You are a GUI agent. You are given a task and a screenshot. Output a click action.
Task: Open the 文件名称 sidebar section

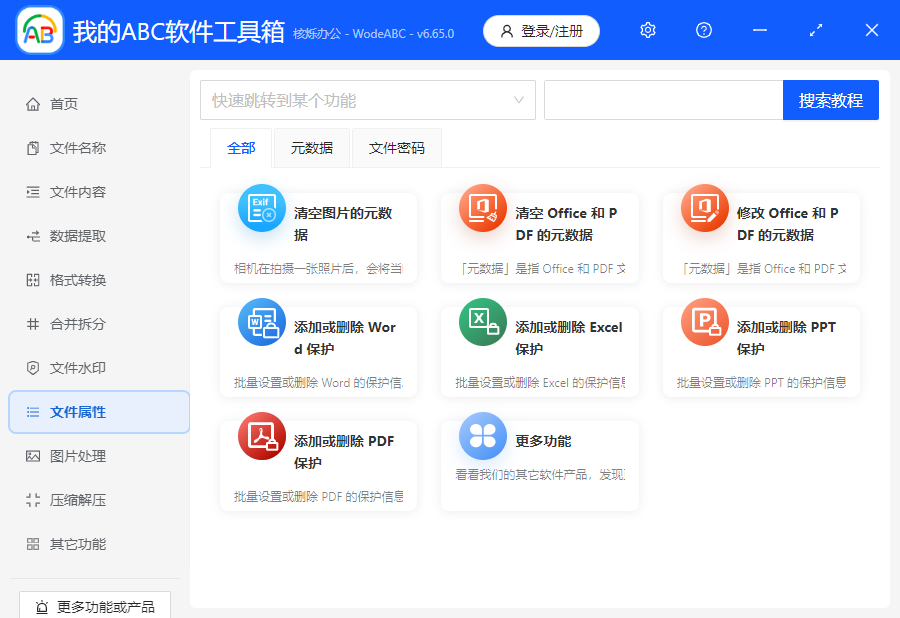(x=99, y=148)
